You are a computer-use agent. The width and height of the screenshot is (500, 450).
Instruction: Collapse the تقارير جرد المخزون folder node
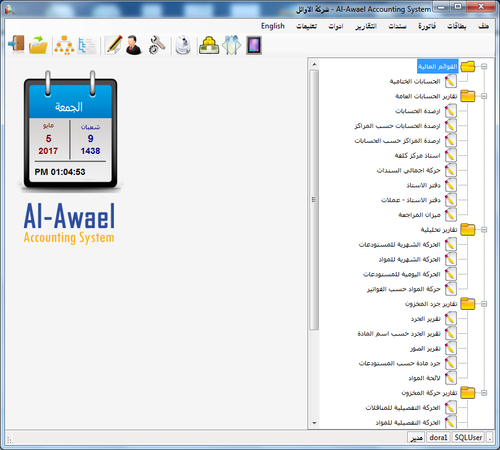coord(484,304)
